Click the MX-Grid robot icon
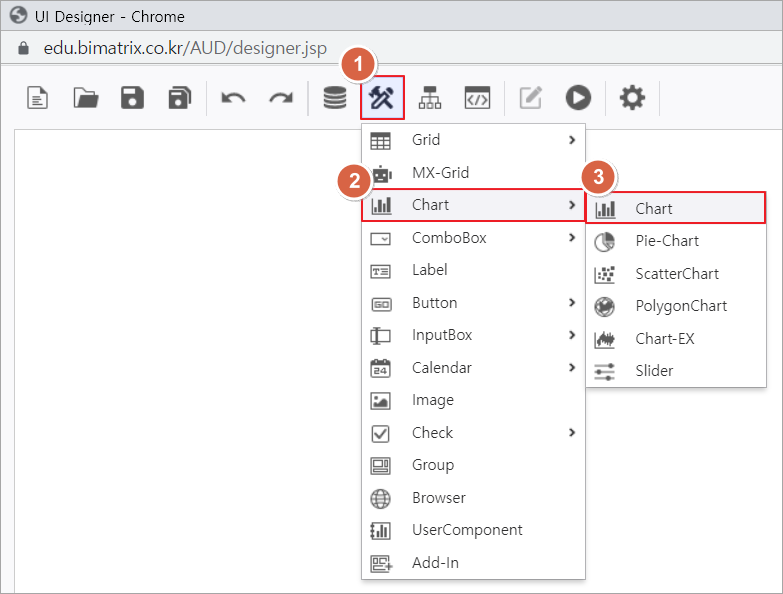The height and width of the screenshot is (594, 783). tap(382, 174)
